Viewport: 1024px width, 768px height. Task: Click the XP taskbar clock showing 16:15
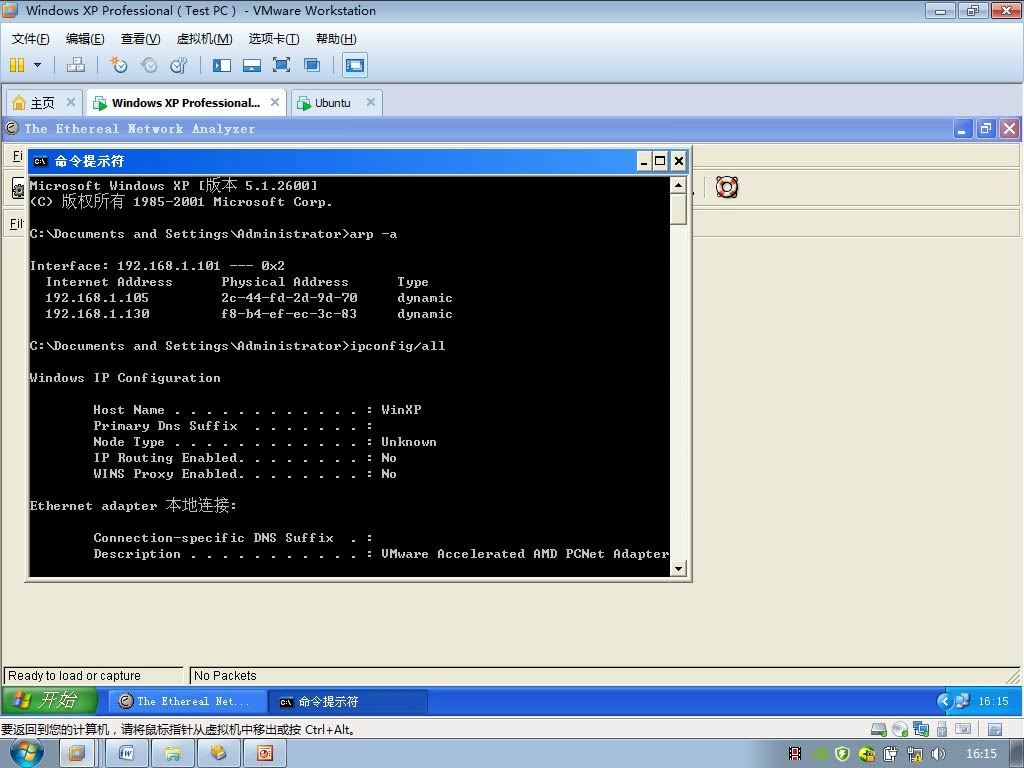coord(993,701)
